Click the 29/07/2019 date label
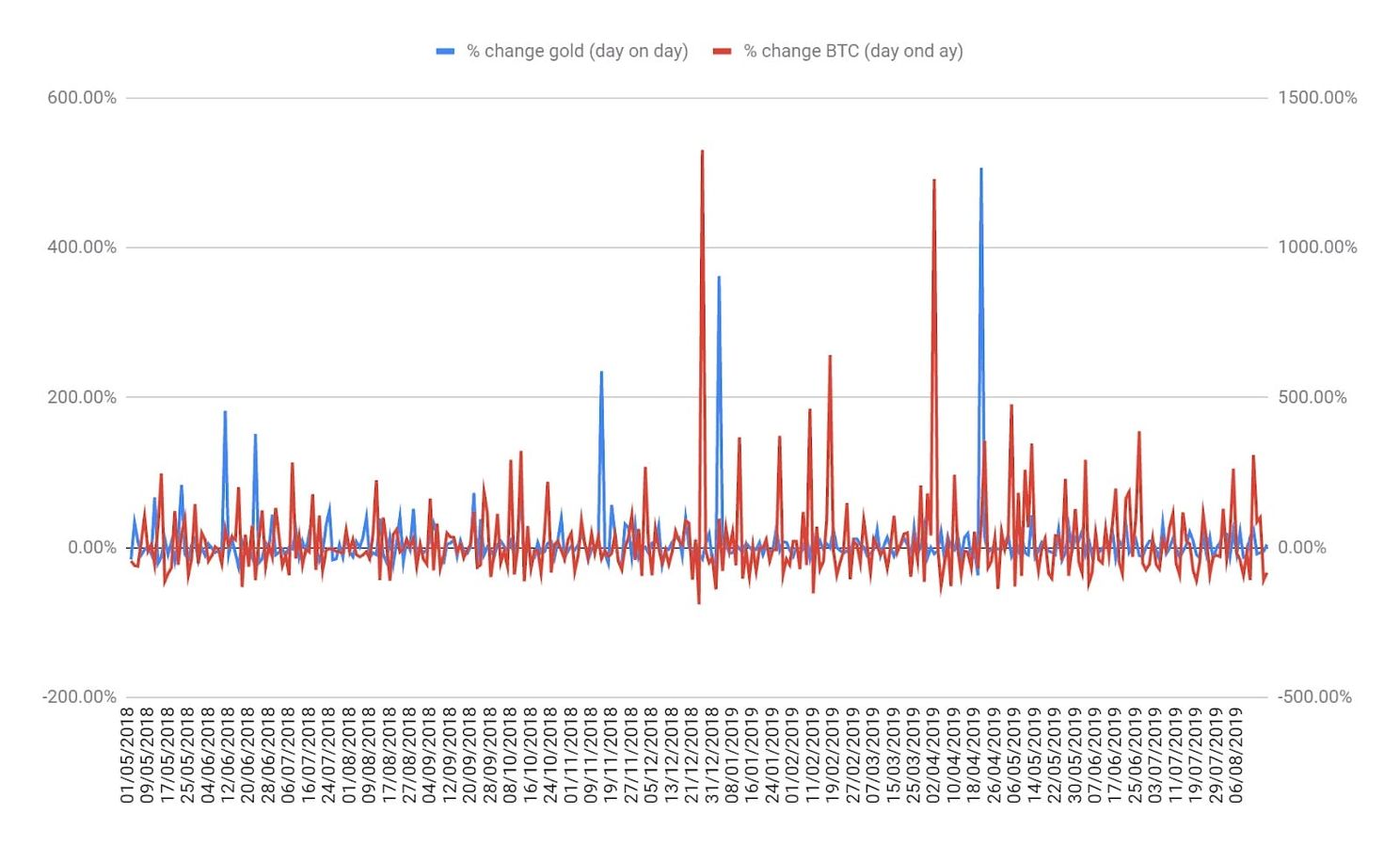1400x846 pixels. tap(1215, 757)
